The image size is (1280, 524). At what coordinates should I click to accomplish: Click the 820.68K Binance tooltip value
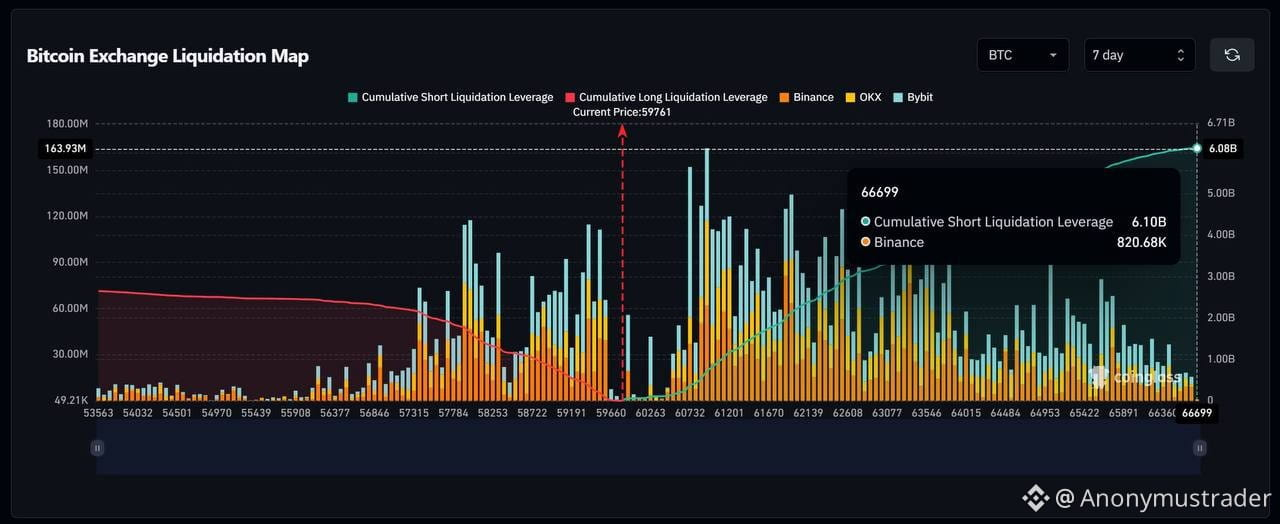[1142, 242]
